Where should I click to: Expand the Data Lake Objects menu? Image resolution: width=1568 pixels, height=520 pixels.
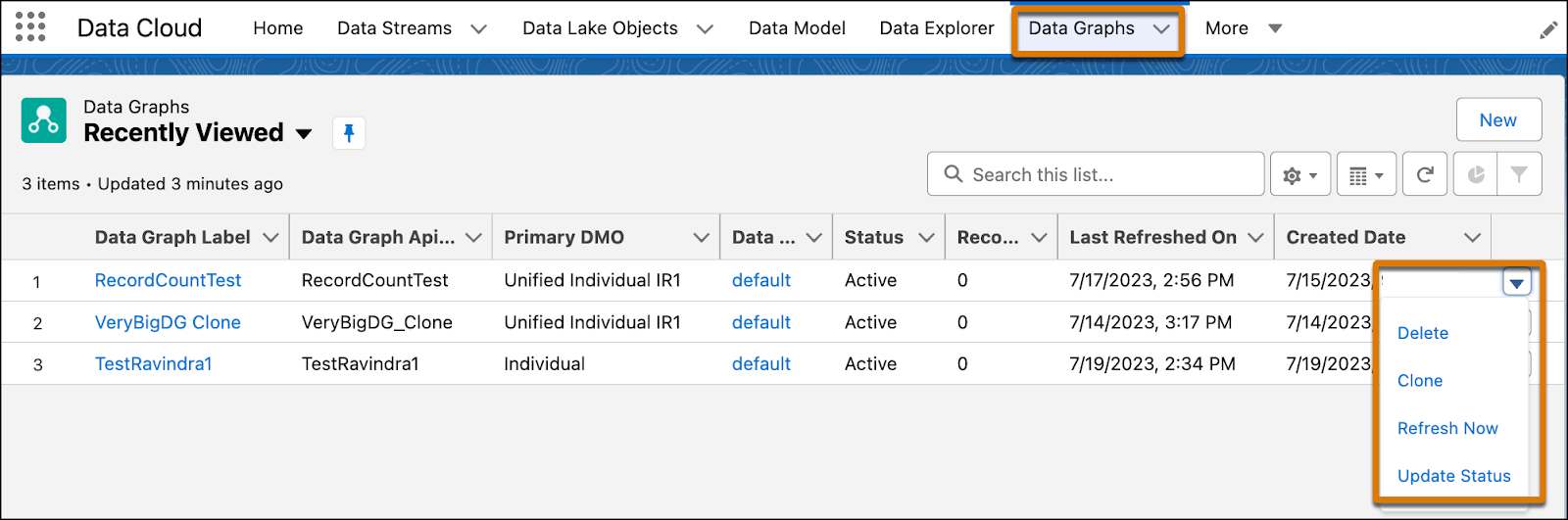pyautogui.click(x=705, y=29)
